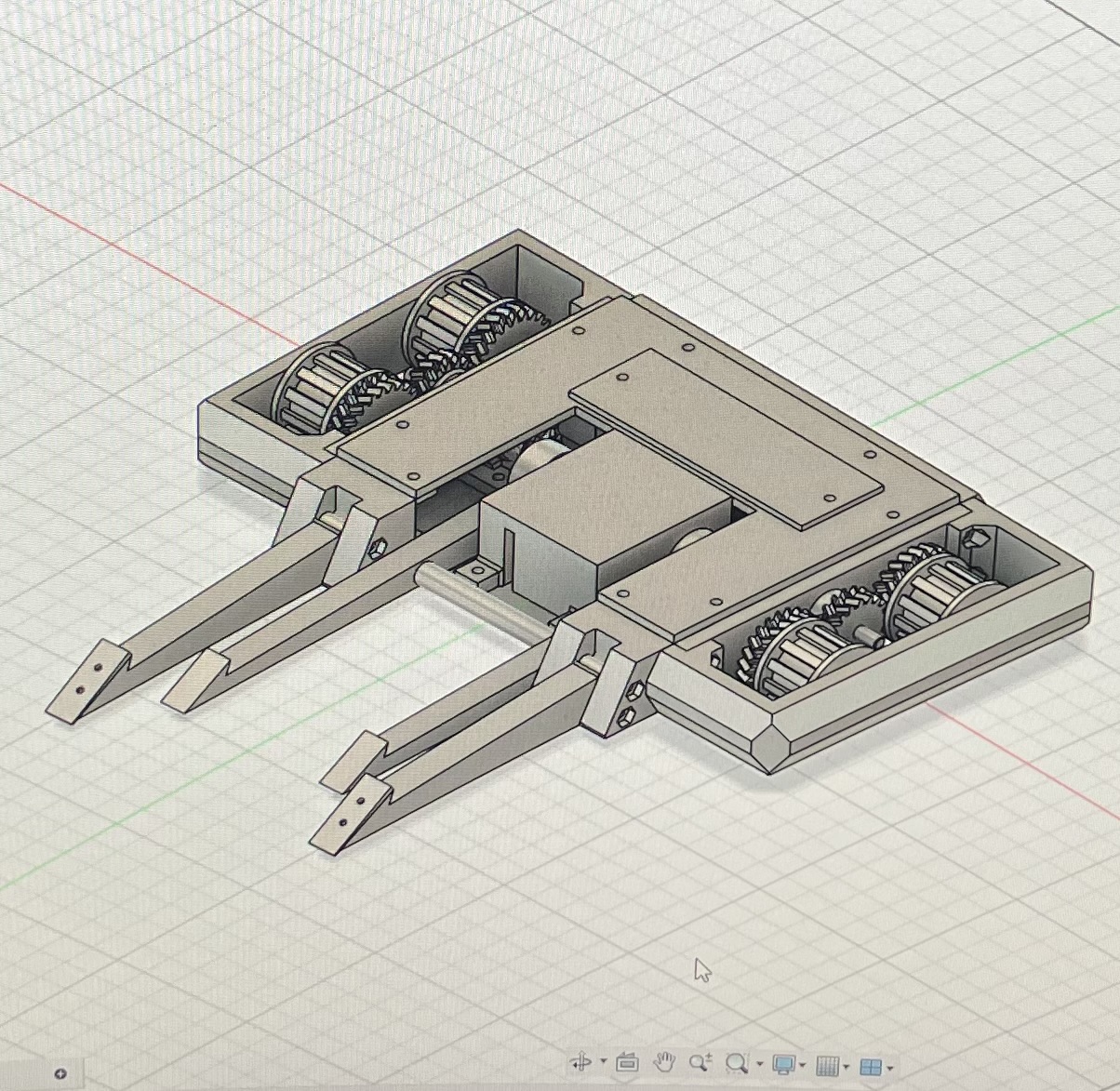Activate the Pan hand tool
Image resolution: width=1120 pixels, height=1091 pixels.
(663, 1062)
